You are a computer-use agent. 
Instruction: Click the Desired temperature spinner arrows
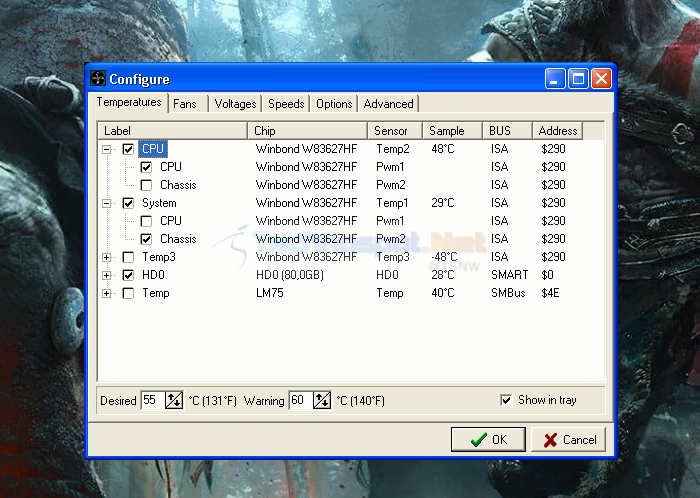click(x=174, y=400)
